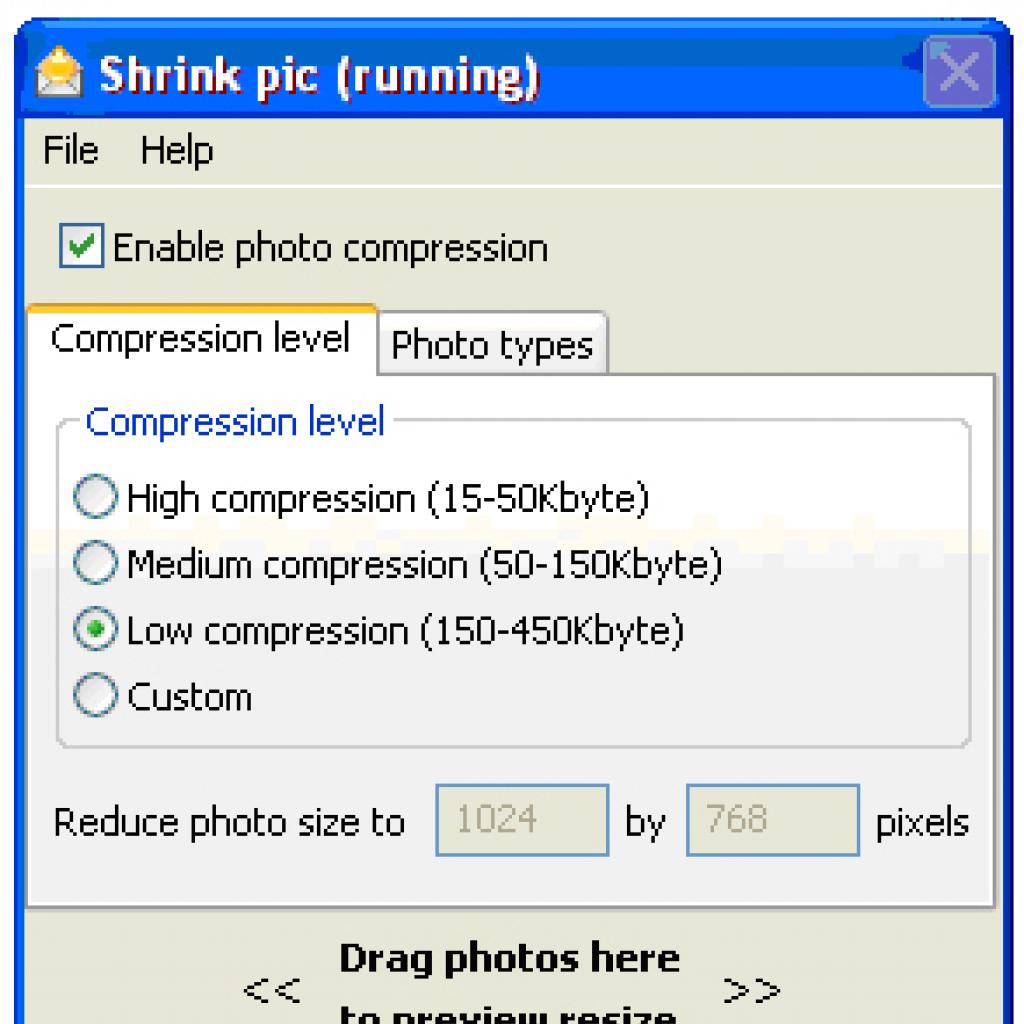Click the blue Compression level group heading
This screenshot has height=1024, width=1024.
point(235,421)
